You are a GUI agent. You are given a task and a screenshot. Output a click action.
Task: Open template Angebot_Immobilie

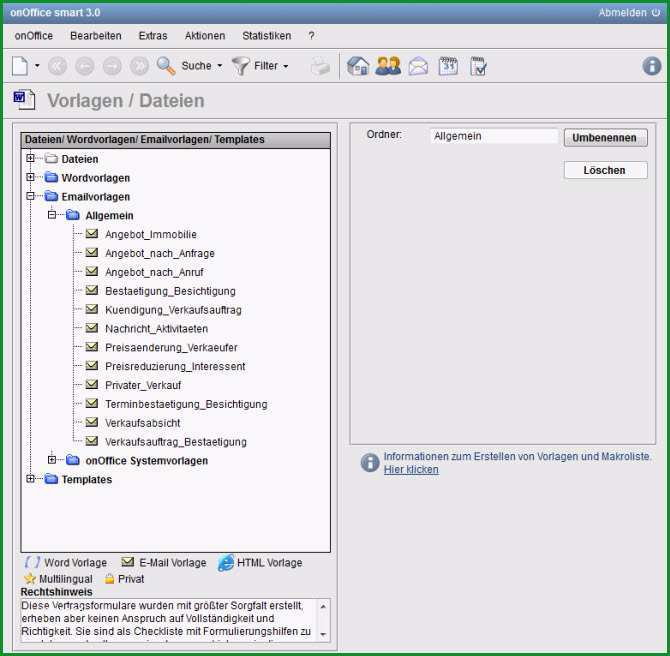(151, 235)
